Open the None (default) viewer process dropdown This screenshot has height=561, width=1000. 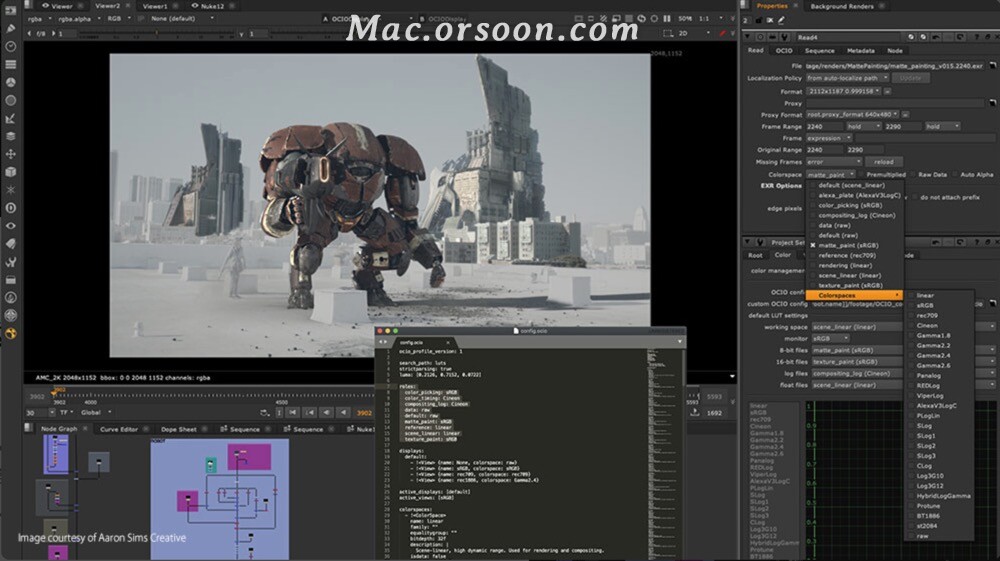pos(182,19)
